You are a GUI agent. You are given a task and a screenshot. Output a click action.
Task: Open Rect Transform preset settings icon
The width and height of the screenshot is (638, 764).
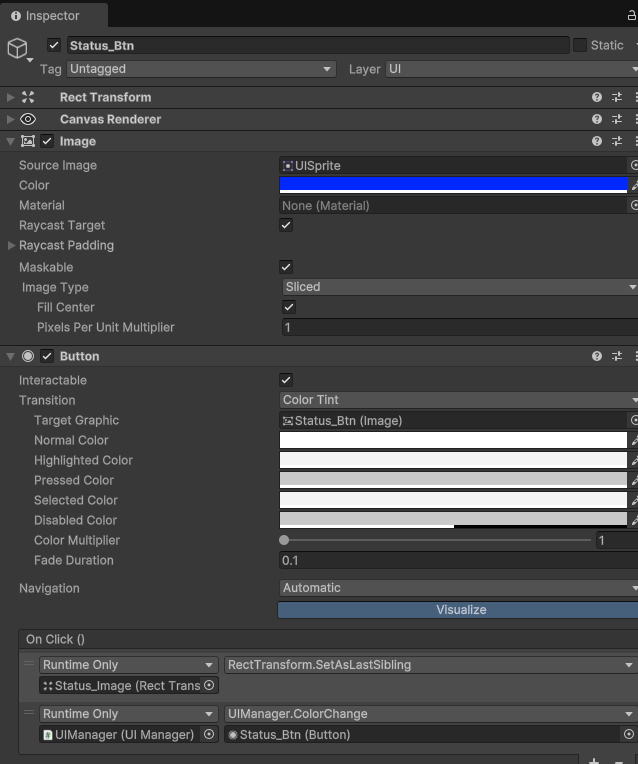[617, 97]
